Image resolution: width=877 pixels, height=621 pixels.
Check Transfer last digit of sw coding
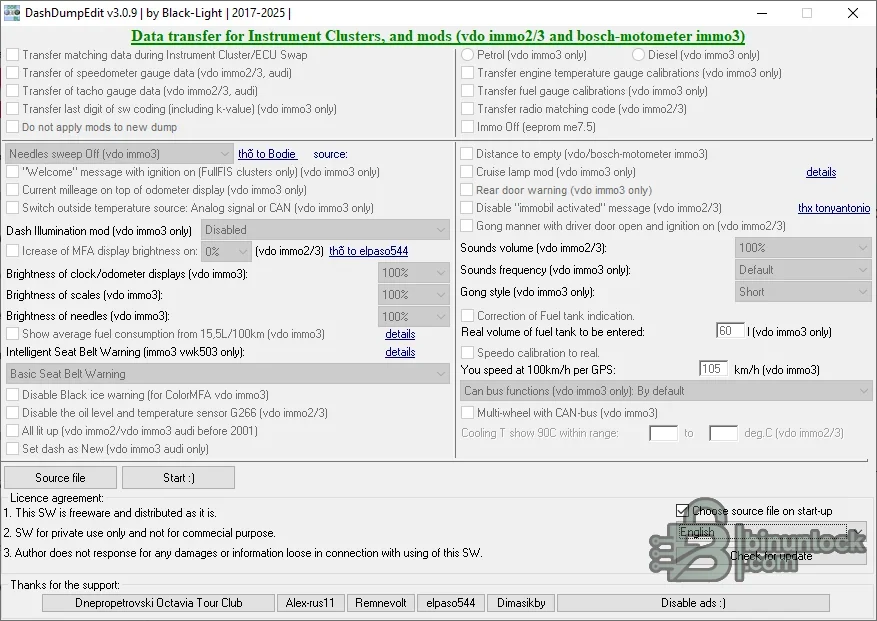(x=12, y=109)
